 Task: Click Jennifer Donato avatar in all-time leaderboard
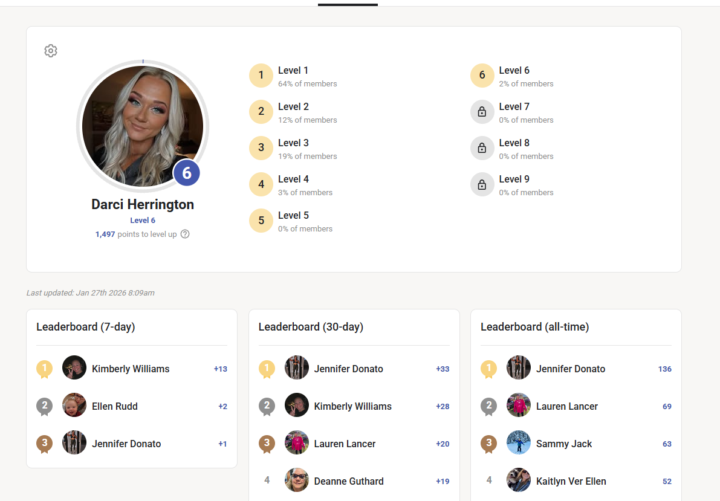[x=519, y=367]
